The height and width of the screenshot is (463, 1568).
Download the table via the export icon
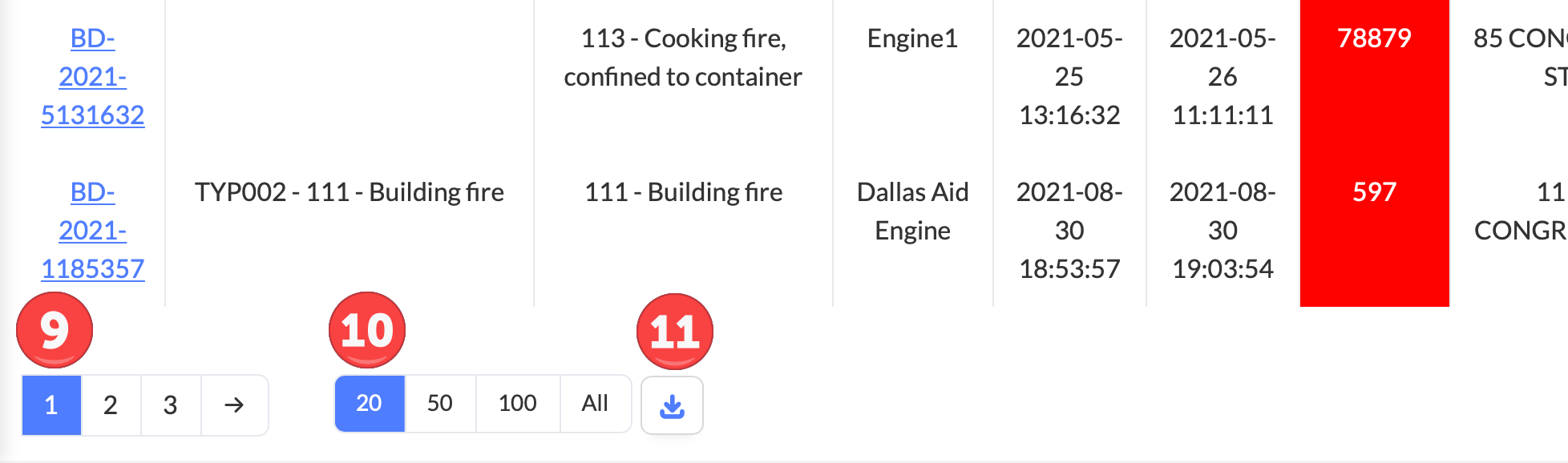672,405
